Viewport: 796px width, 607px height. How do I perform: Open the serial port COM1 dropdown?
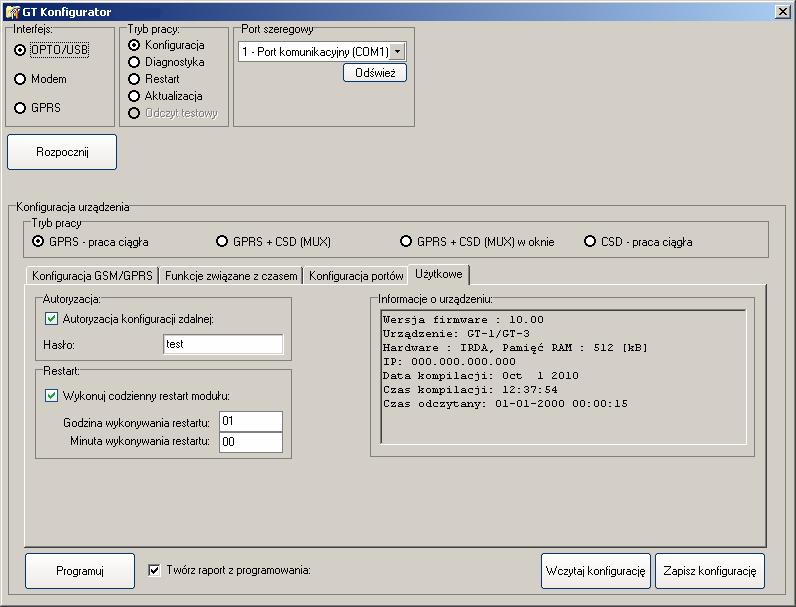click(x=397, y=52)
